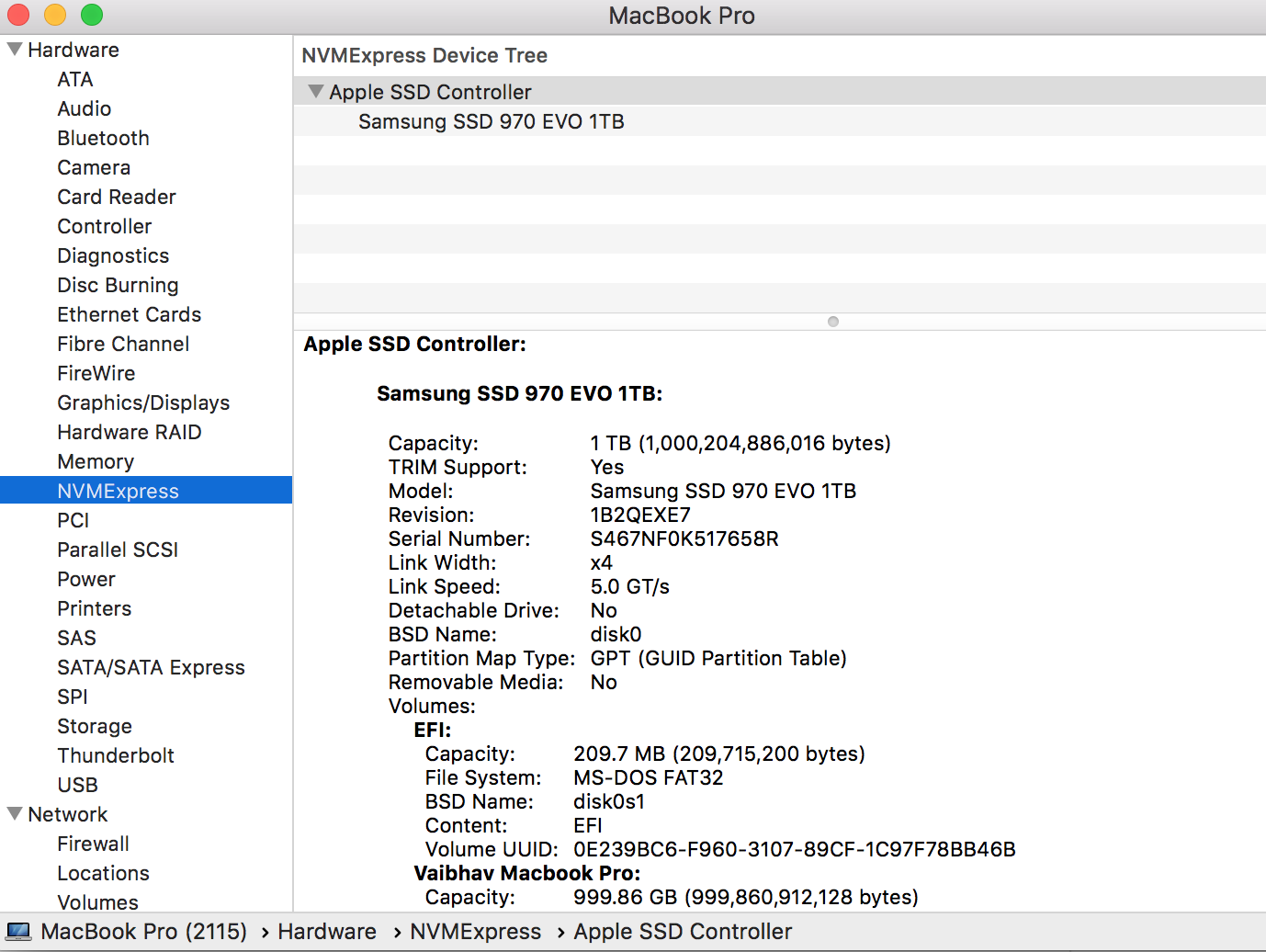Click the 209.7 MB EFI capacity value
The image size is (1266, 952).
pyautogui.click(x=719, y=754)
